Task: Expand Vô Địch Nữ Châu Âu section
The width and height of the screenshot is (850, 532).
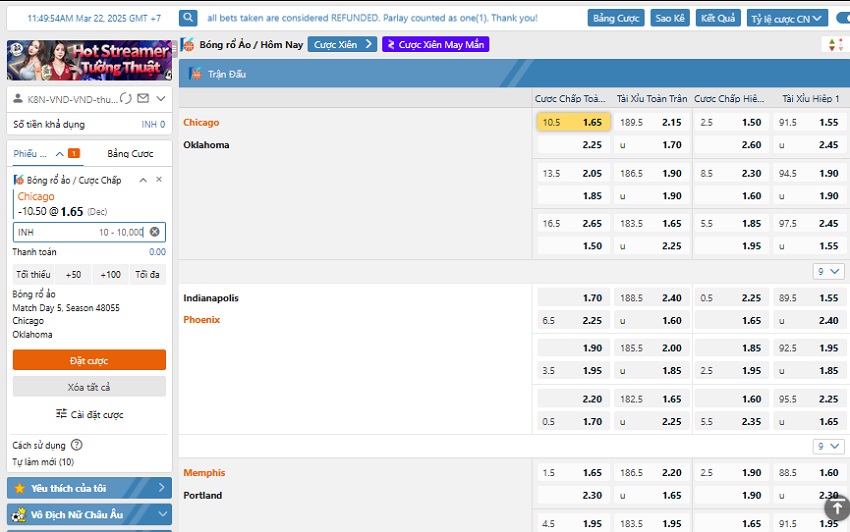Action: 89,514
